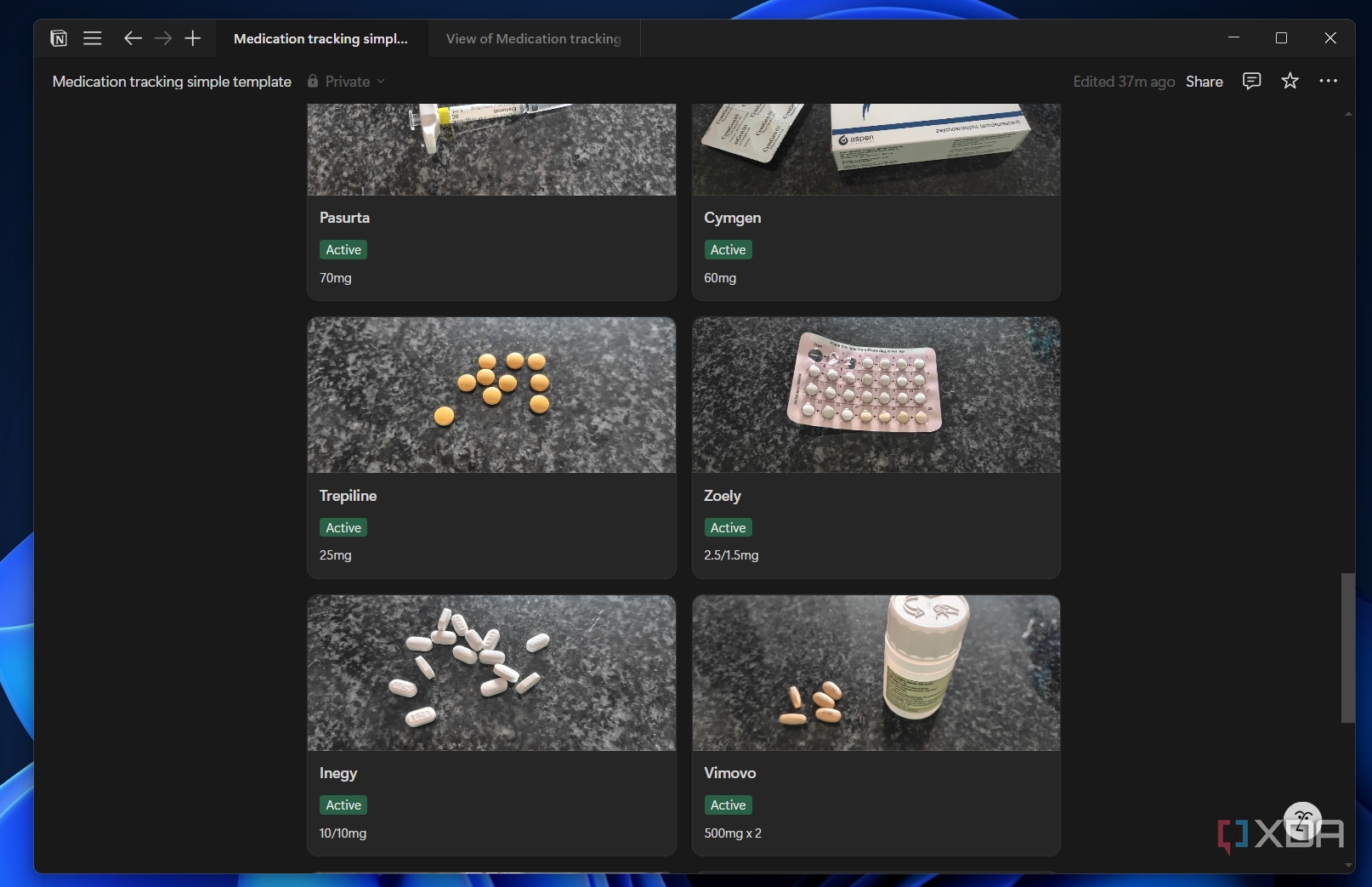
Task: Open the Cymgen box image
Action: click(x=876, y=150)
